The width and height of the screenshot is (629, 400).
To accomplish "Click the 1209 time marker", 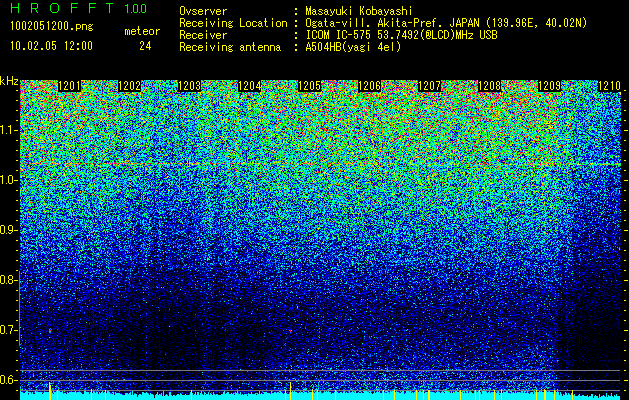I will click(x=550, y=86).
